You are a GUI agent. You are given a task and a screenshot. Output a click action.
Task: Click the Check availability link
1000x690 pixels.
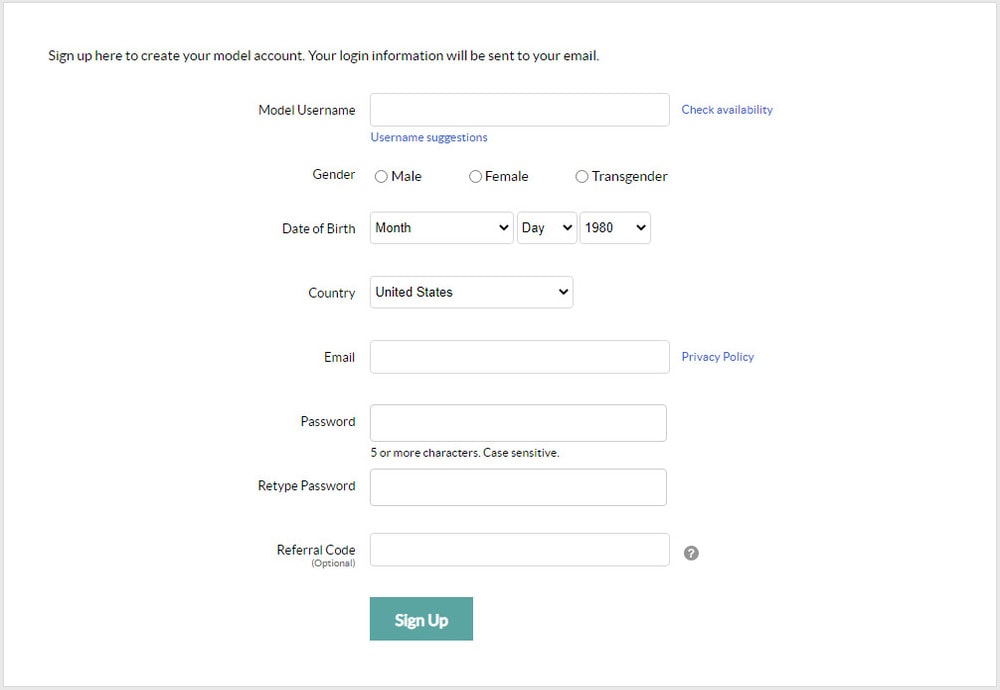(x=727, y=110)
